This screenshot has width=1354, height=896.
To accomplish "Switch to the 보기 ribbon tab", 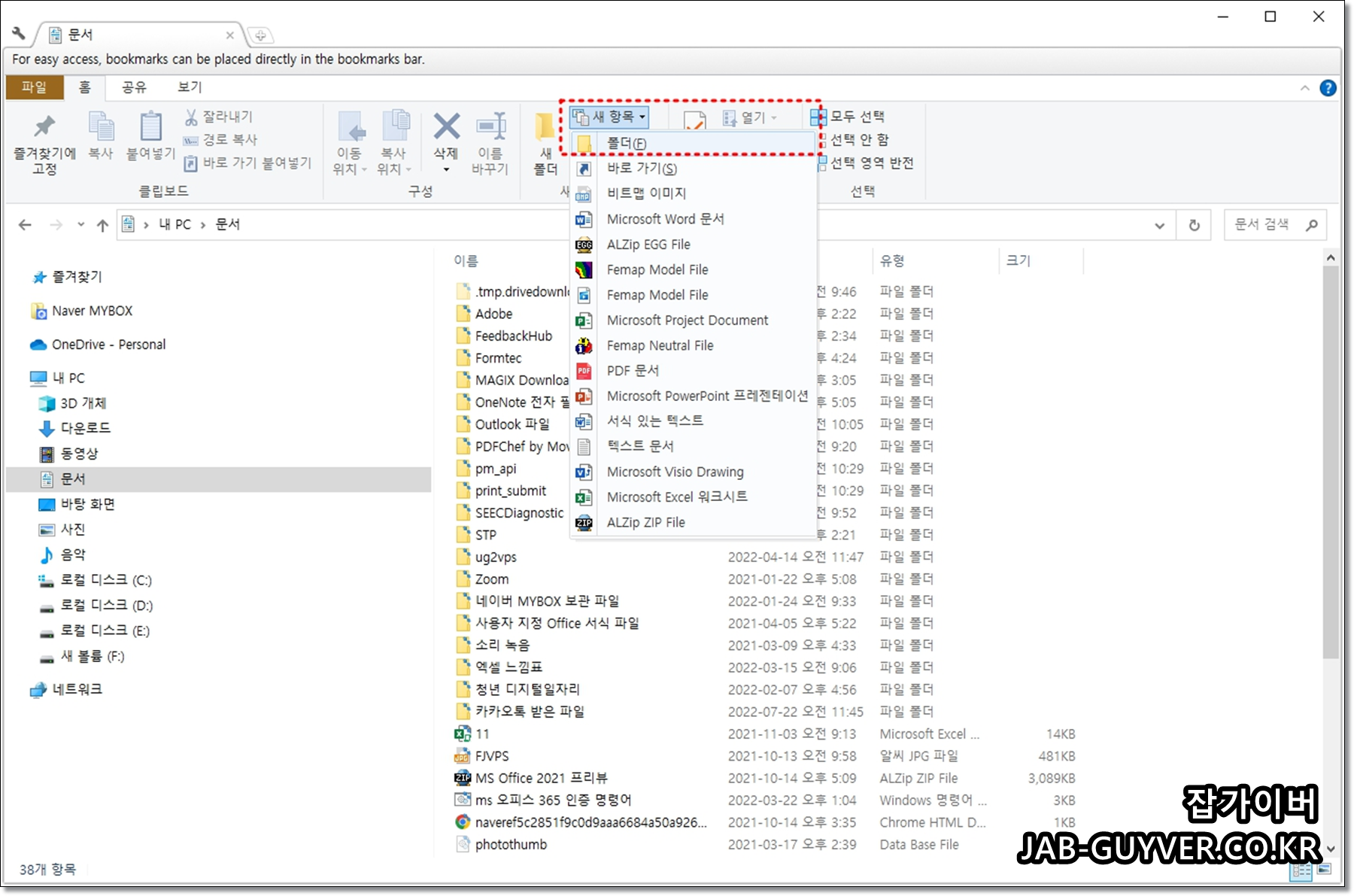I will click(190, 87).
